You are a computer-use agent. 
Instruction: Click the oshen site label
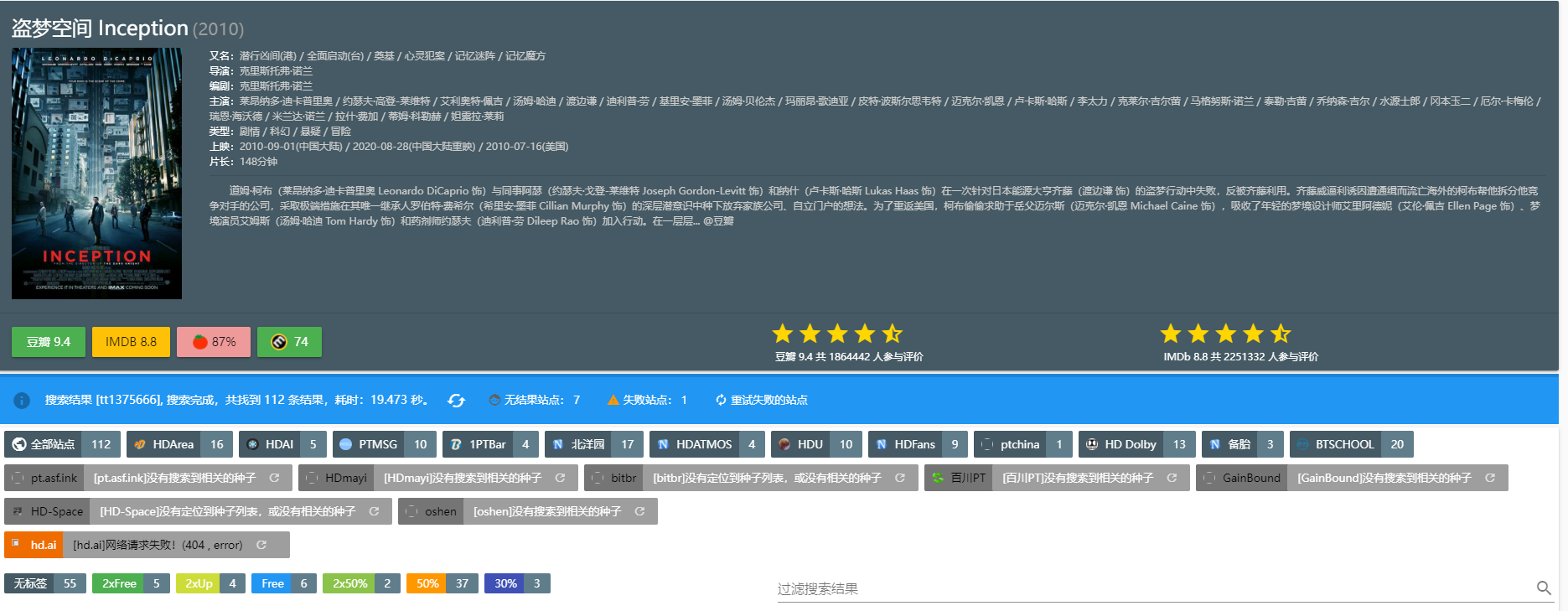[432, 511]
